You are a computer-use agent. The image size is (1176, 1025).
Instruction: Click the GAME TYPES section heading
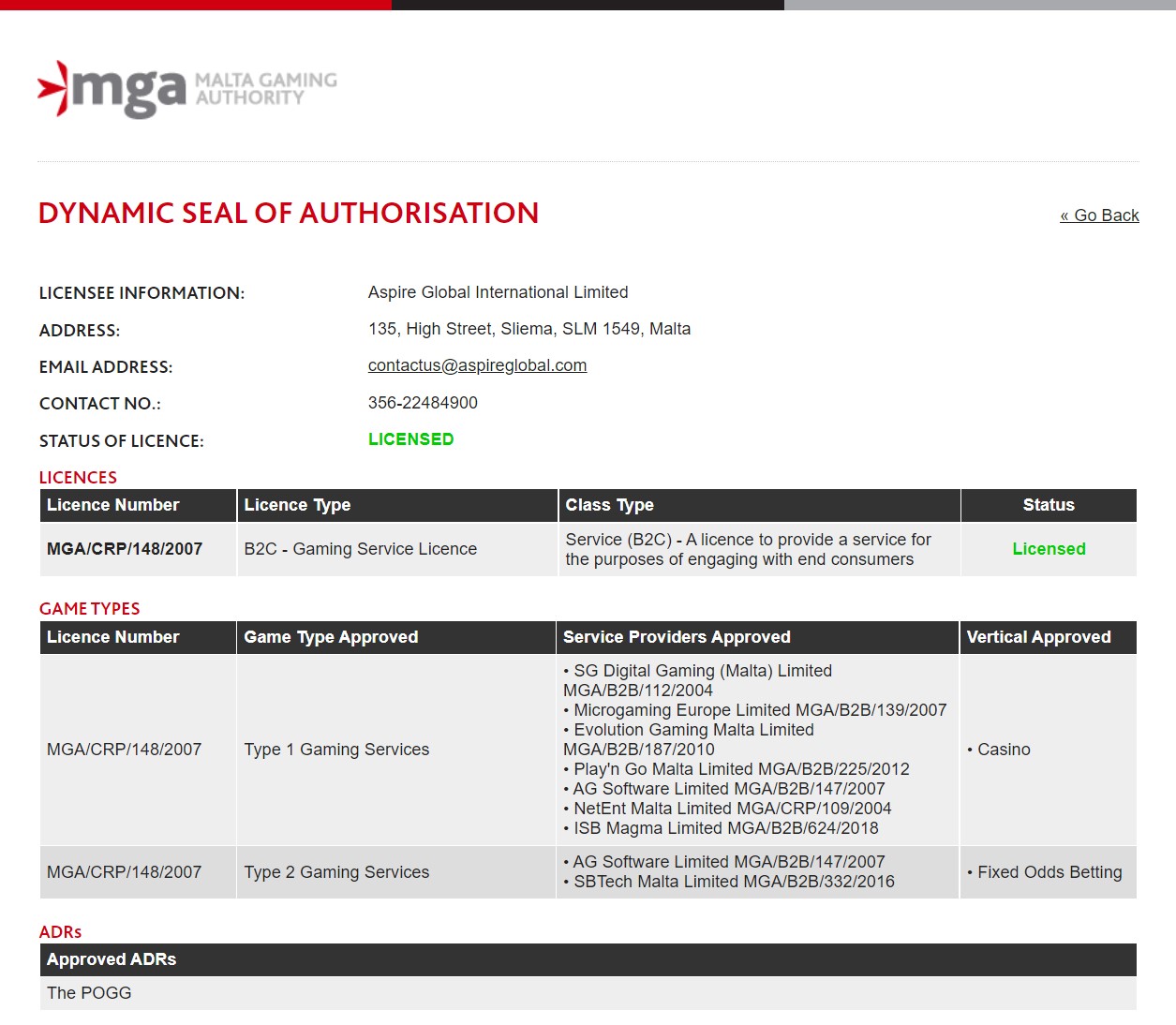point(89,609)
